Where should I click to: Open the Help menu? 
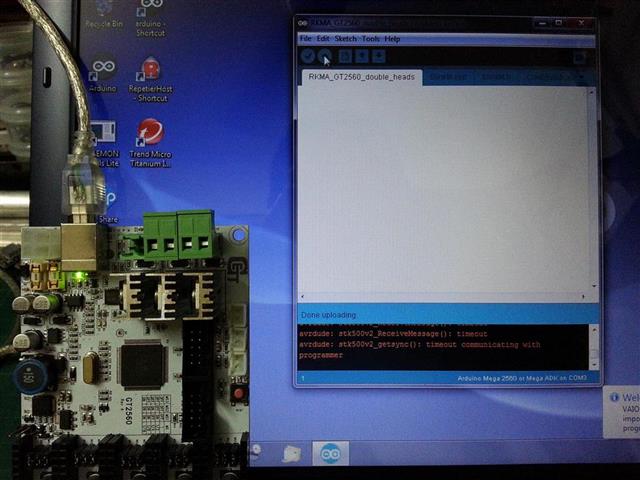(x=392, y=39)
